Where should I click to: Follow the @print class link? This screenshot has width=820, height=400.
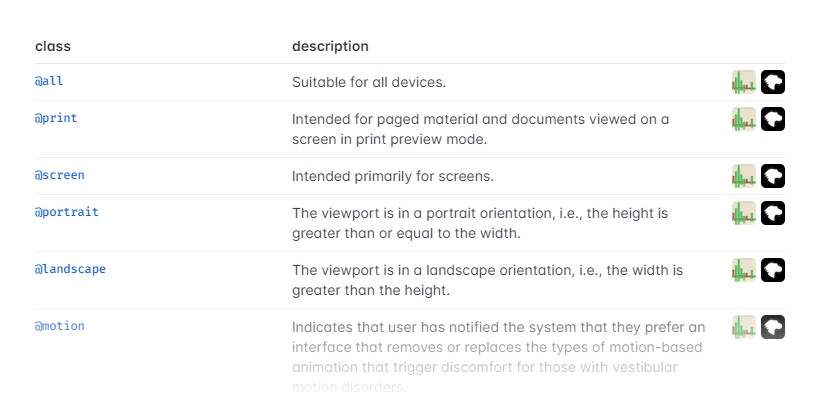coord(56,118)
